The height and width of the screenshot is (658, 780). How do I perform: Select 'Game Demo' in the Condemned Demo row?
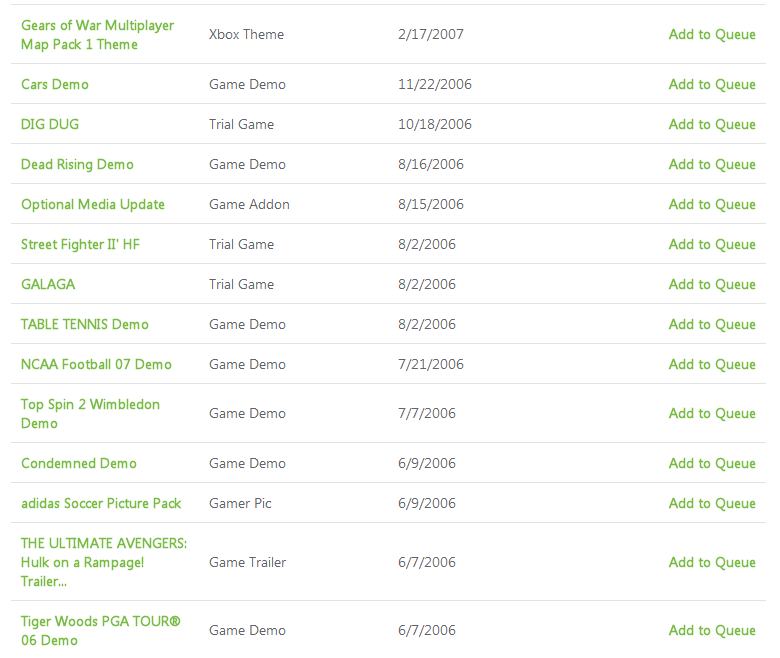point(247,464)
